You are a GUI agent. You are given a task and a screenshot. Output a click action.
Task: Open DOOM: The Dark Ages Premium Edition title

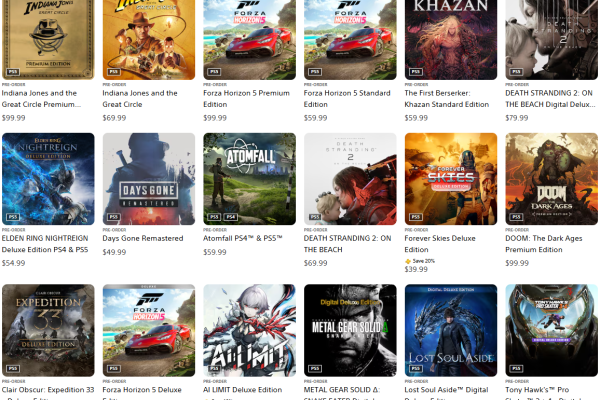[543, 244]
